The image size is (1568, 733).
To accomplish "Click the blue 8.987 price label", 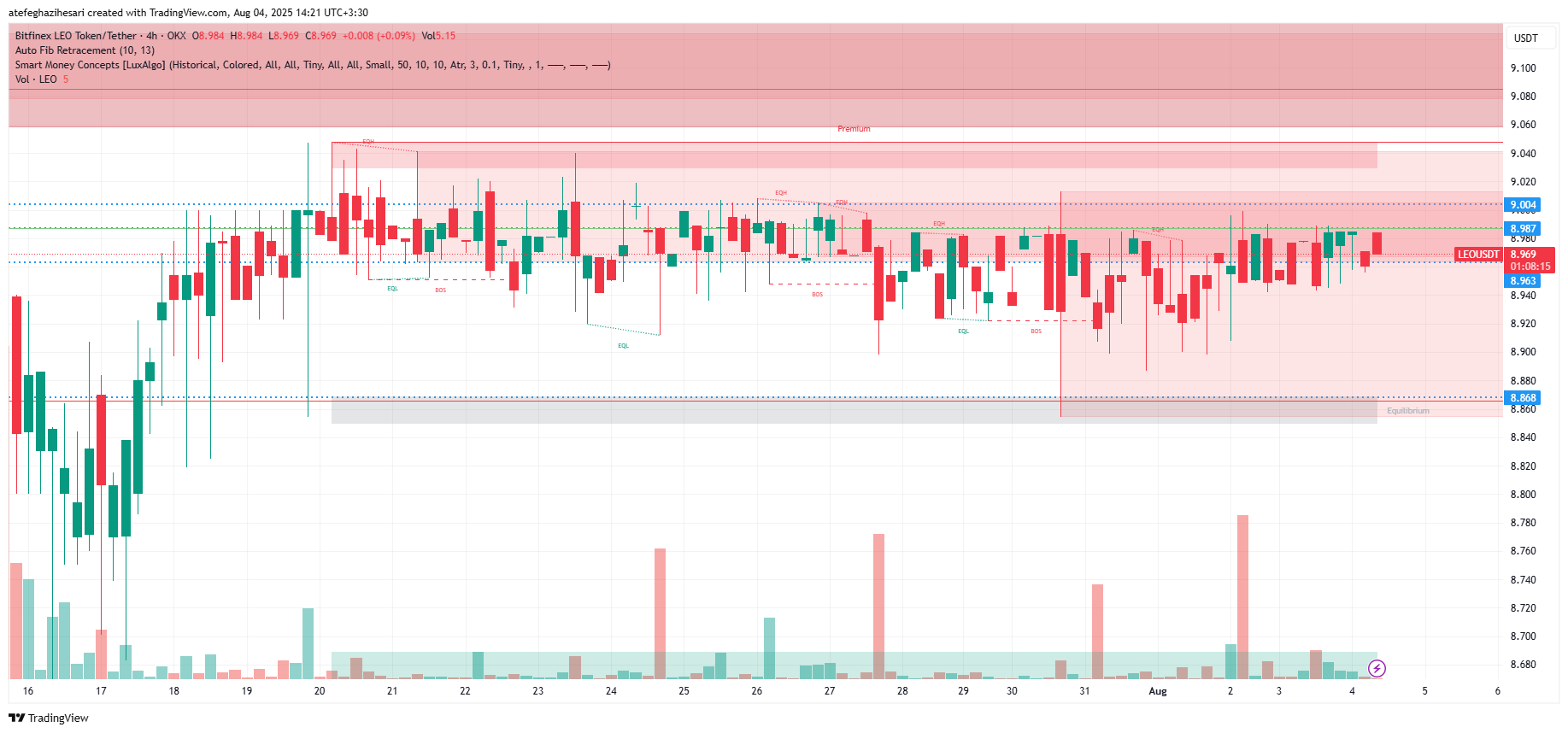I will pyautogui.click(x=1522, y=229).
